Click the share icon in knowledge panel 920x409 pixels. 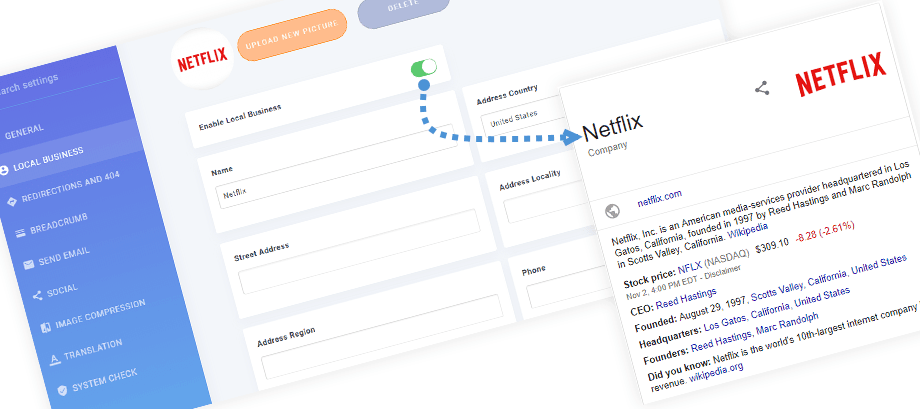(762, 89)
